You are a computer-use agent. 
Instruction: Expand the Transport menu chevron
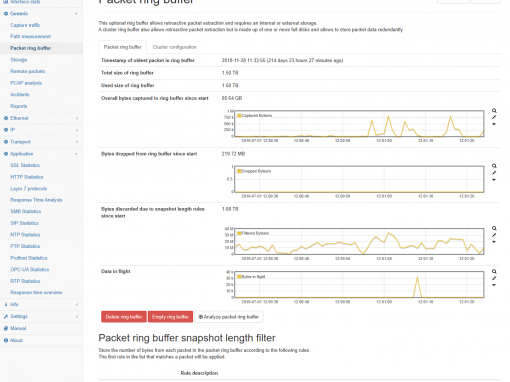[77, 142]
